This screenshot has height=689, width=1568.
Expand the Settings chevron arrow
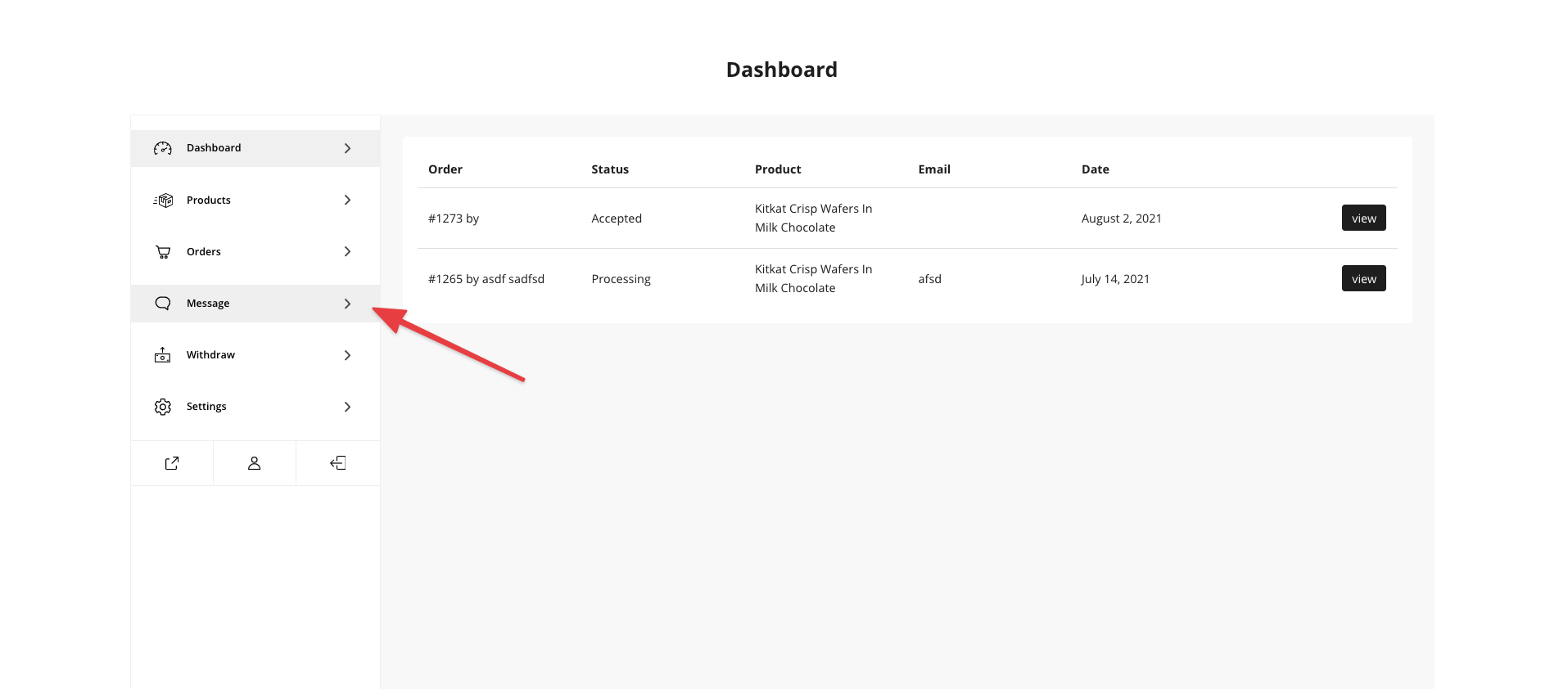(347, 407)
